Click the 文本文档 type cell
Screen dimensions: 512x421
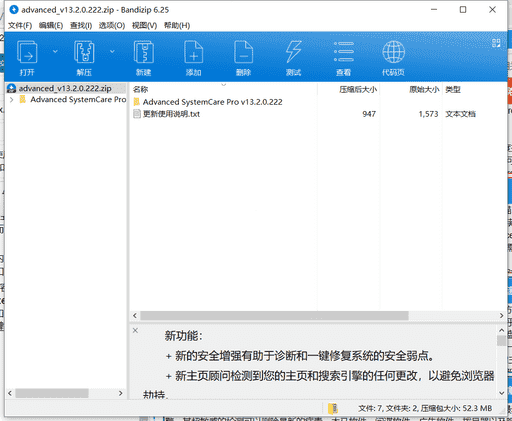point(460,114)
